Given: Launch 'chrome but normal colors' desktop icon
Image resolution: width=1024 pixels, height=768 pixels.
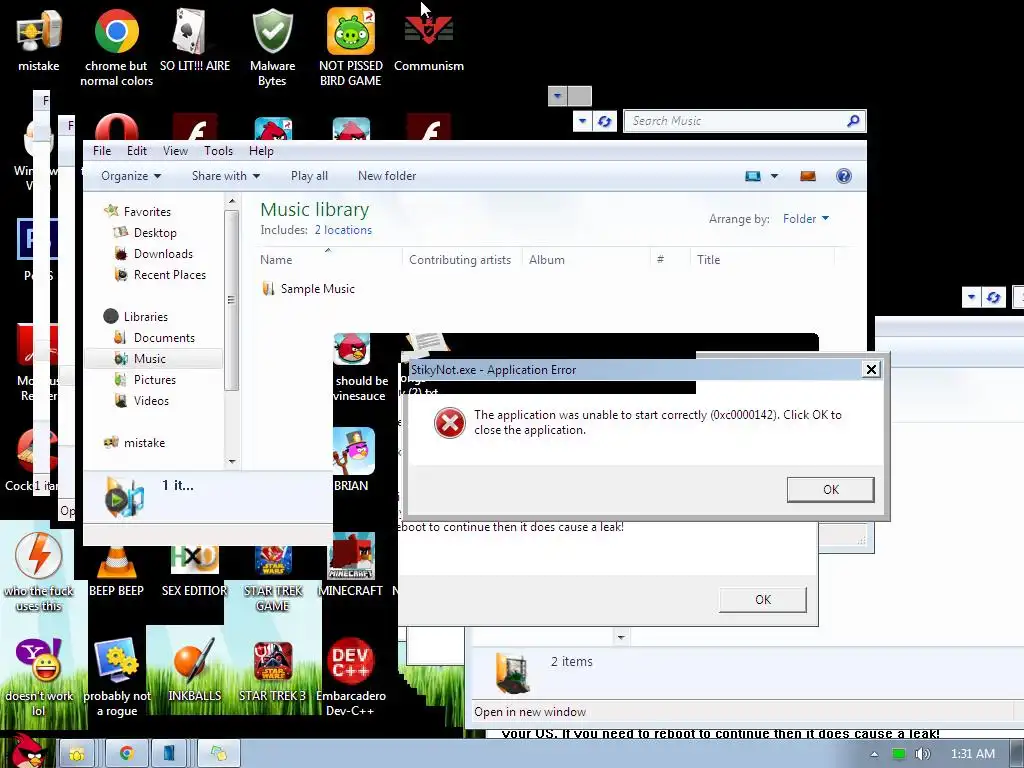Looking at the screenshot, I should tap(116, 47).
